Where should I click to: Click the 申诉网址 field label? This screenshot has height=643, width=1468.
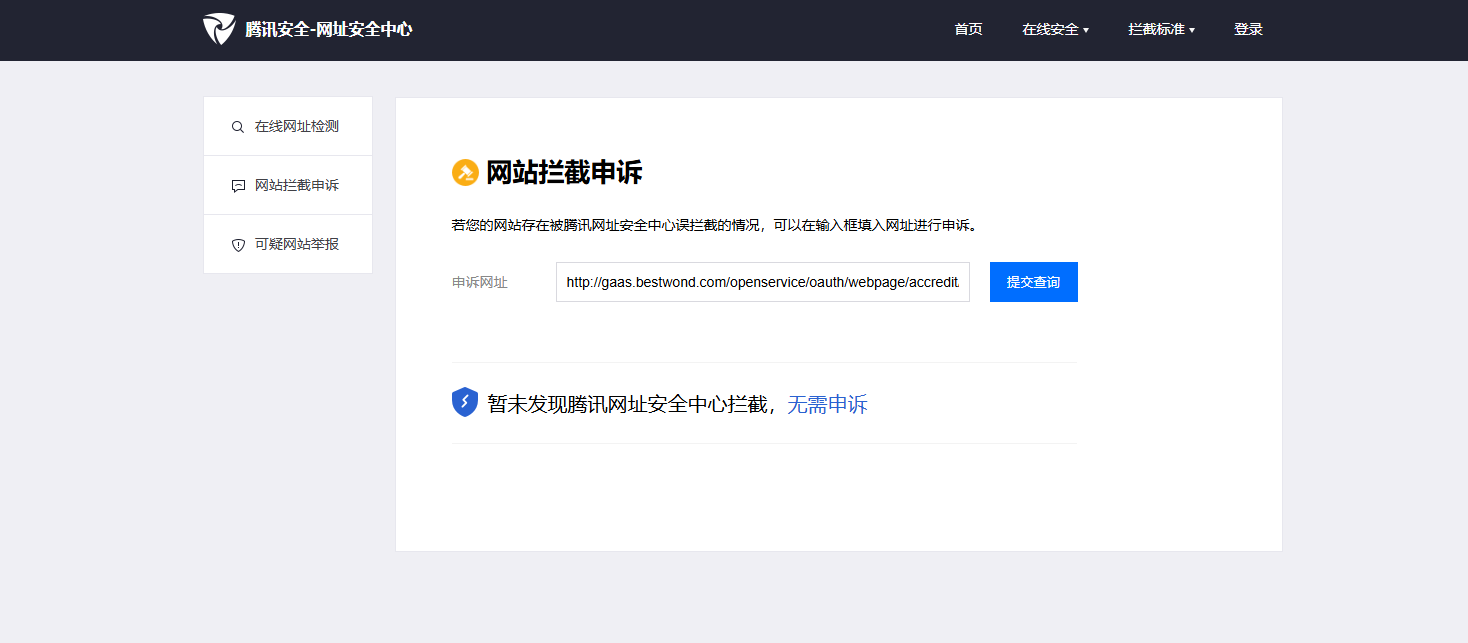(480, 283)
